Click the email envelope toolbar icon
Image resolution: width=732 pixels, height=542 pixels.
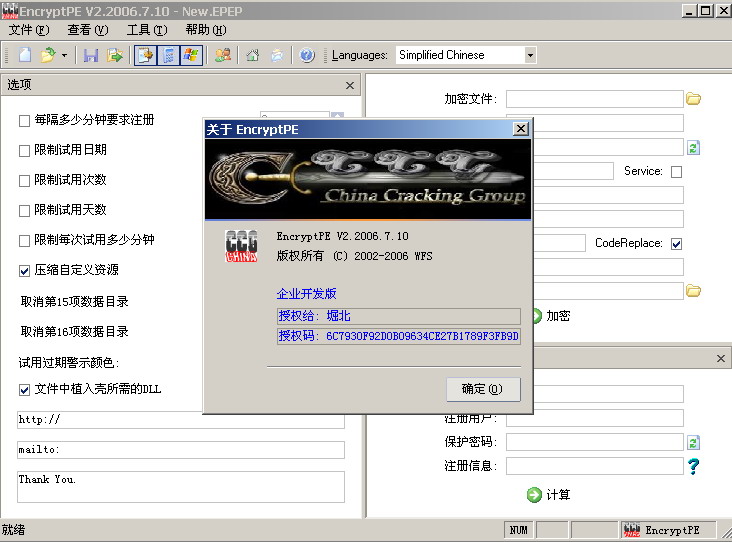277,55
